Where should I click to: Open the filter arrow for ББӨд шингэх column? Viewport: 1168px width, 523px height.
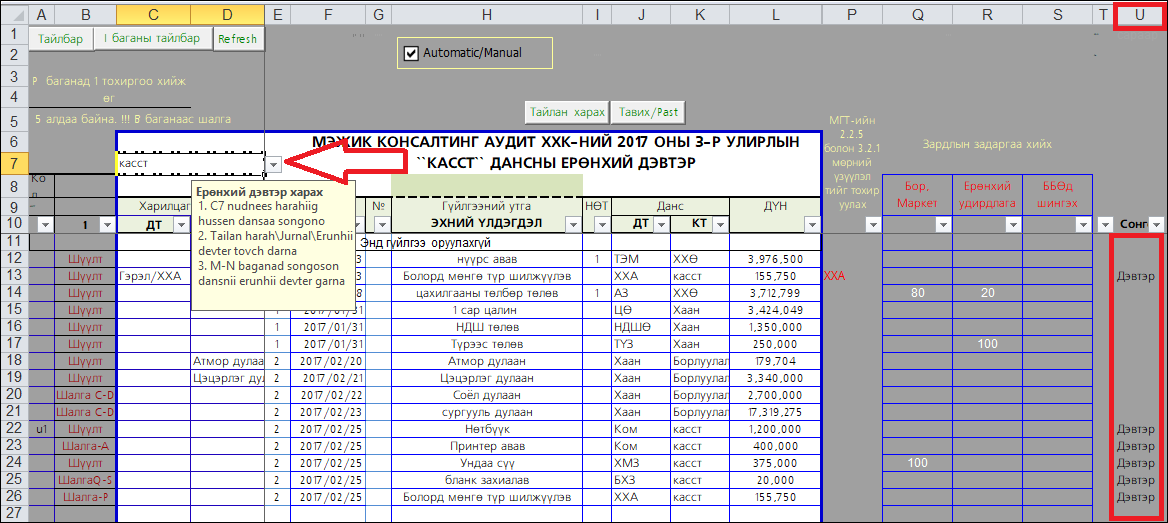click(1082, 225)
